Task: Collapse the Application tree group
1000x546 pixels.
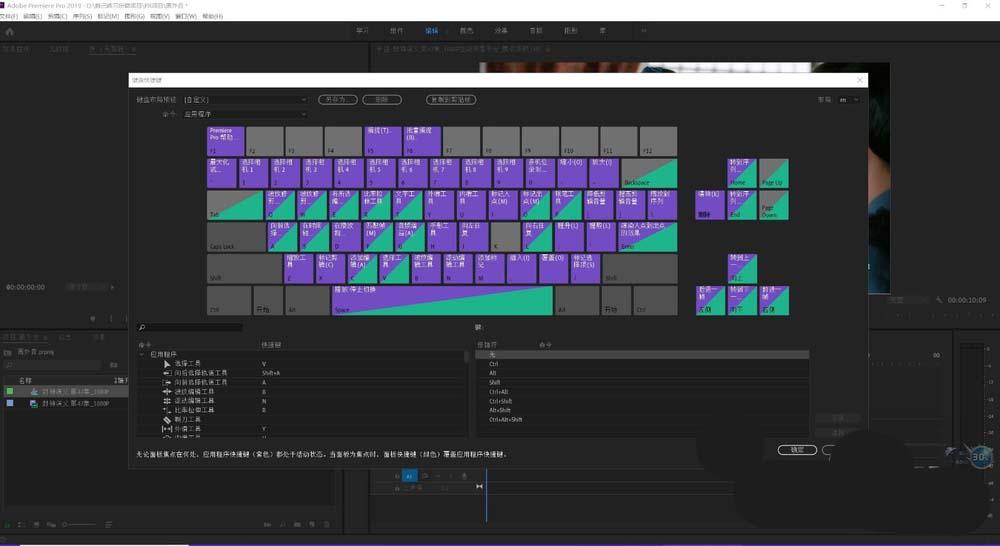Action: coord(142,355)
